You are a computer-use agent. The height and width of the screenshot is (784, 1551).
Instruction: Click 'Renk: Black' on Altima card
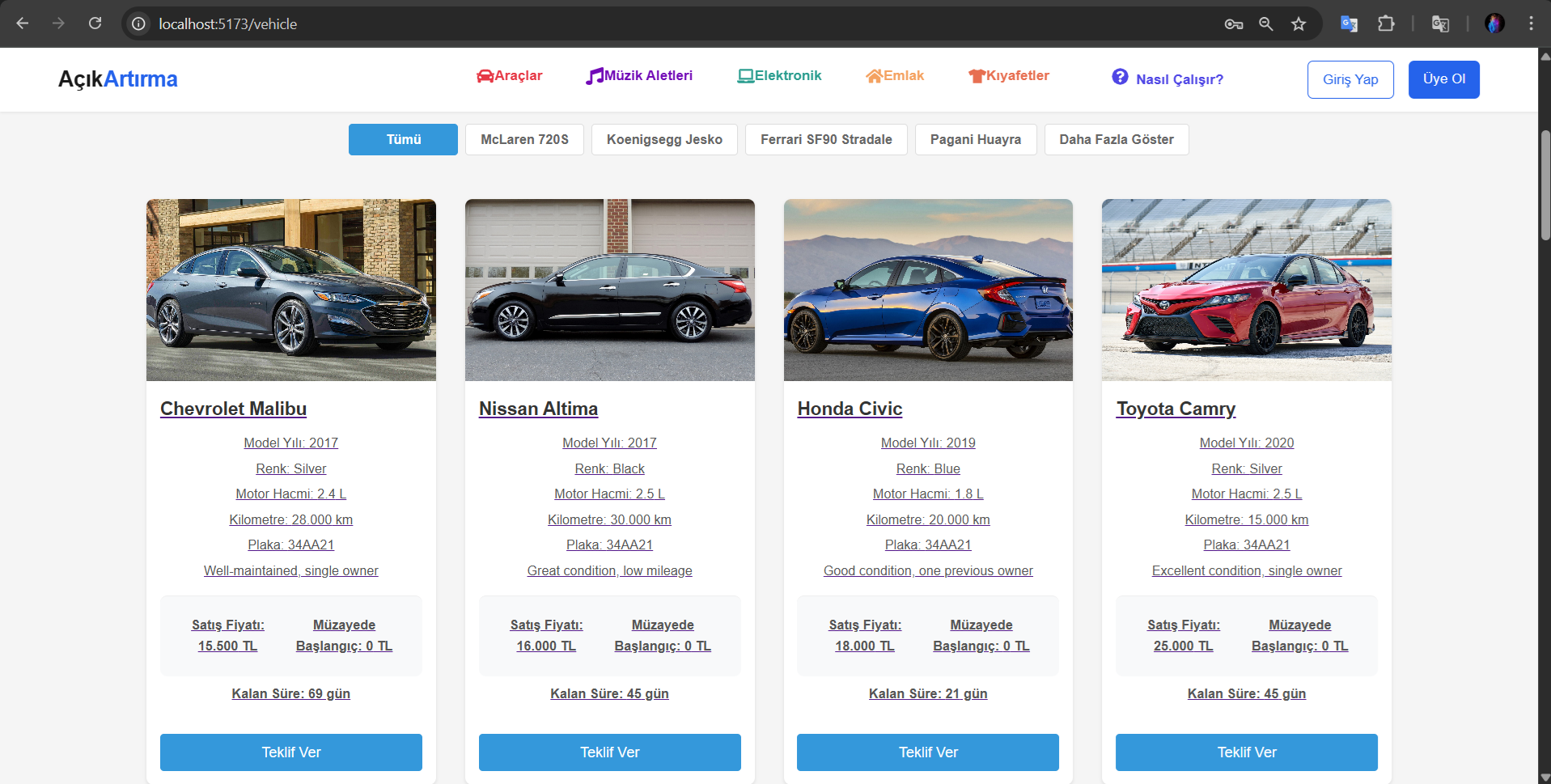610,468
